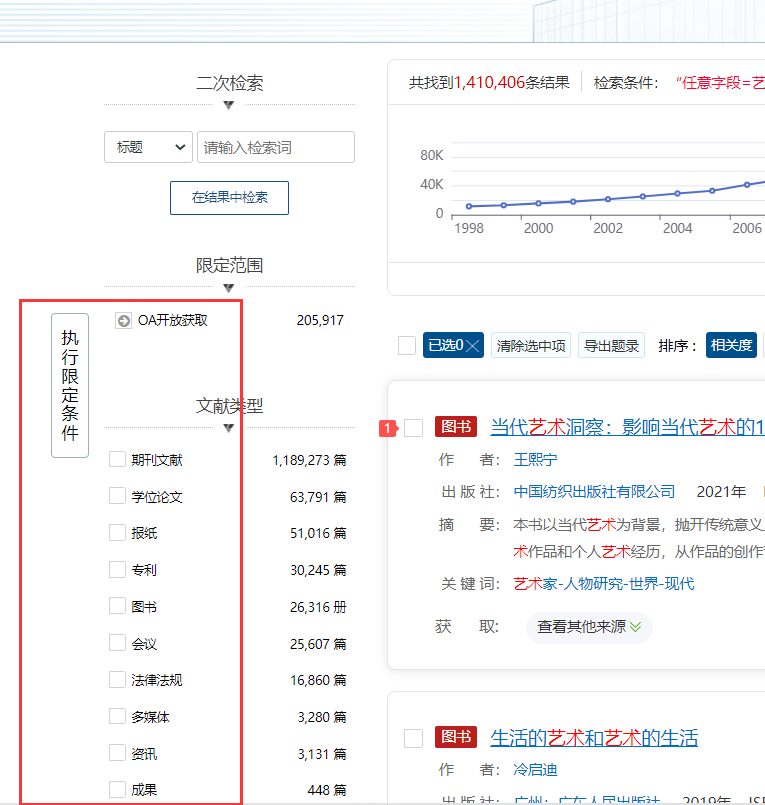Click the 在结果中检索 button
Image resolution: width=765 pixels, height=805 pixels.
tap(229, 198)
